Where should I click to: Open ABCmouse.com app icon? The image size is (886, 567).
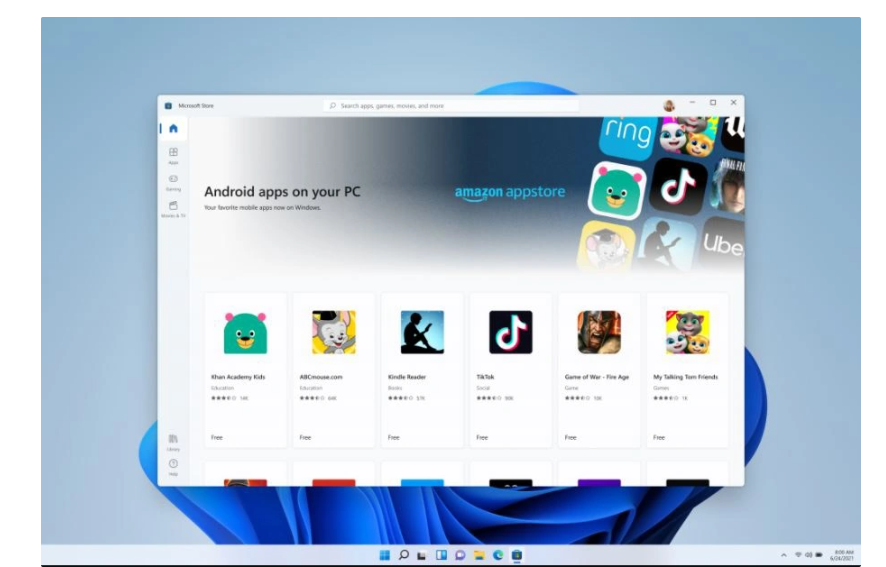[x=334, y=332]
